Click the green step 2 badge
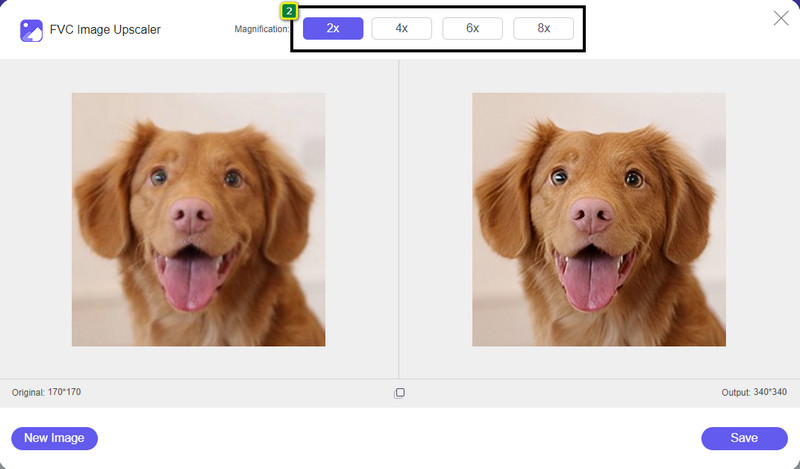800x469 pixels. (289, 11)
